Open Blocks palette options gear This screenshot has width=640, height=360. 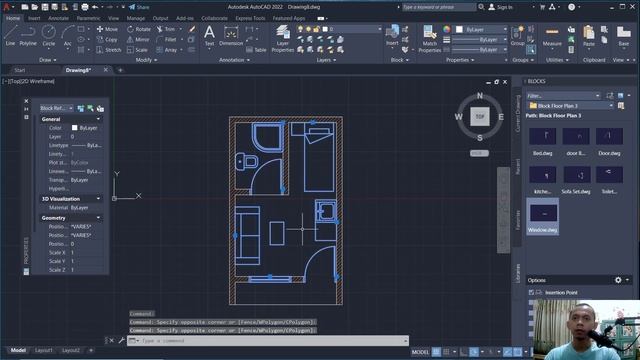click(618, 280)
